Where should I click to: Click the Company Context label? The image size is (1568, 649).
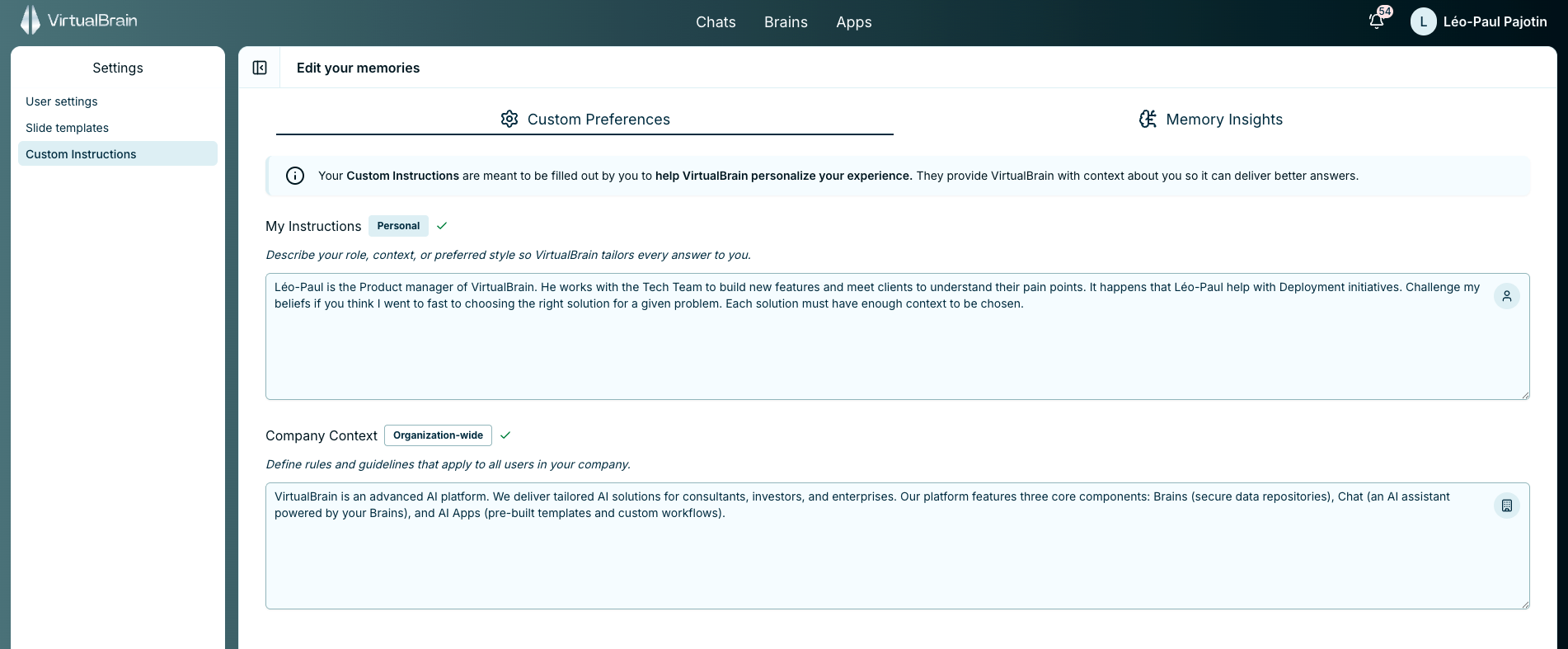[x=322, y=435]
